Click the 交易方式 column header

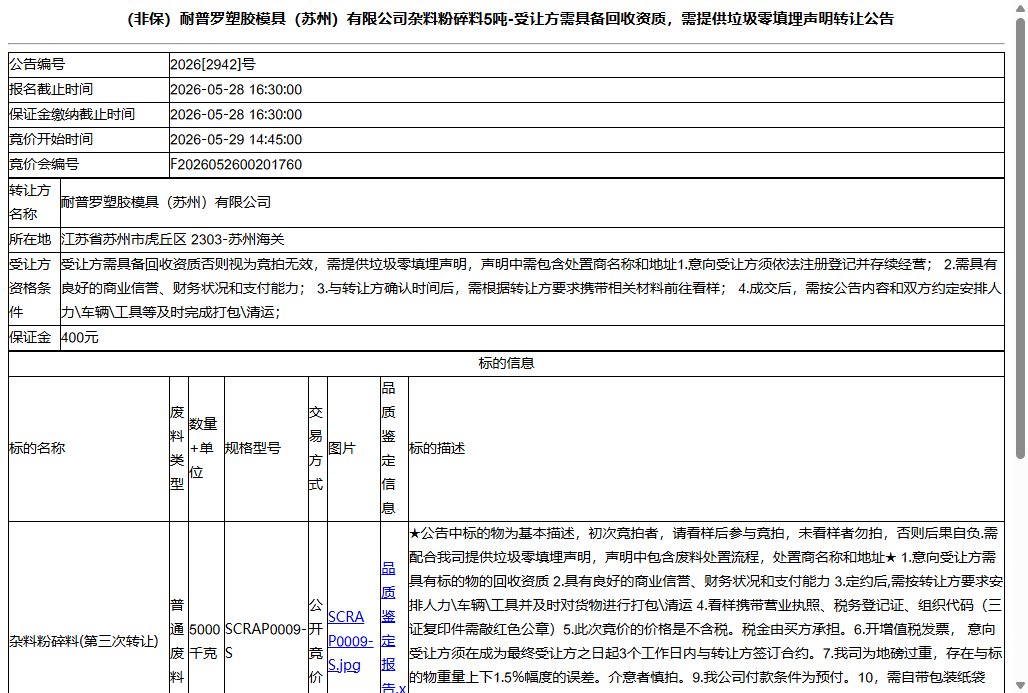(317, 448)
